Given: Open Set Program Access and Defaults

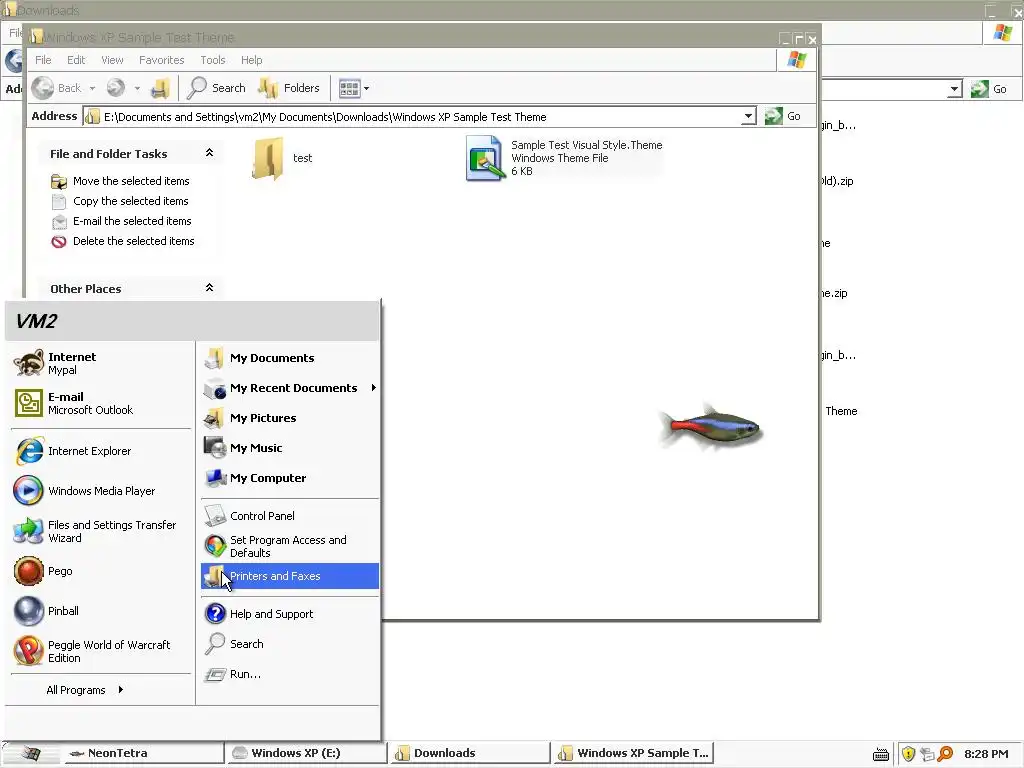Looking at the screenshot, I should coord(289,546).
